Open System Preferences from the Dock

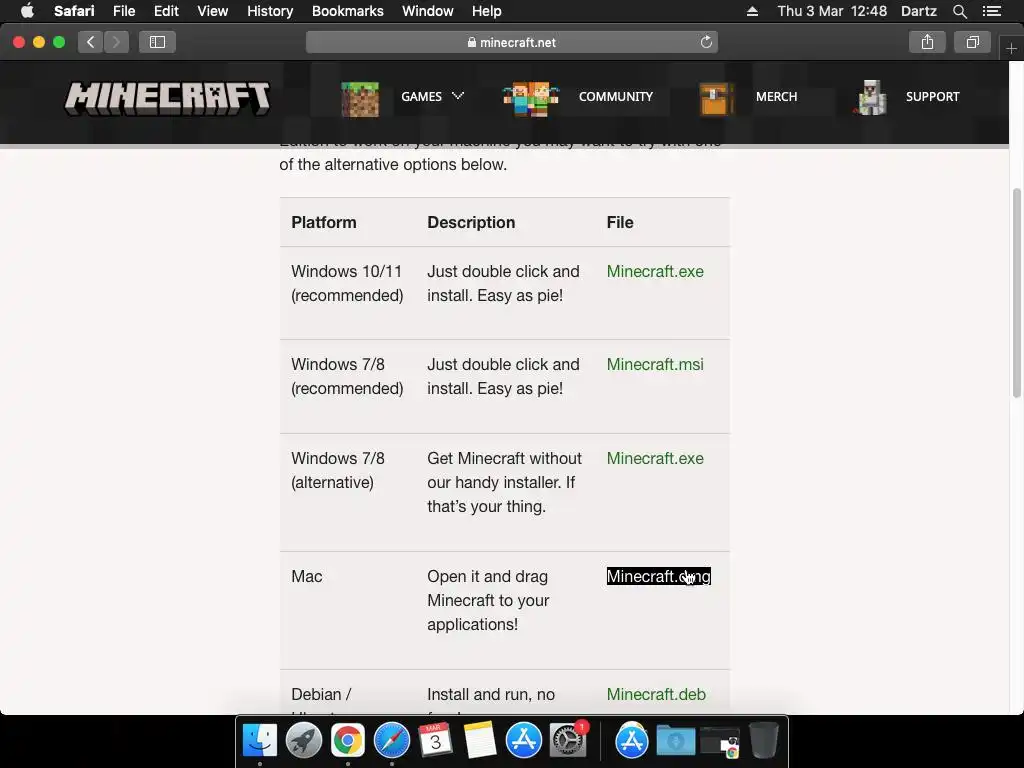(x=568, y=741)
